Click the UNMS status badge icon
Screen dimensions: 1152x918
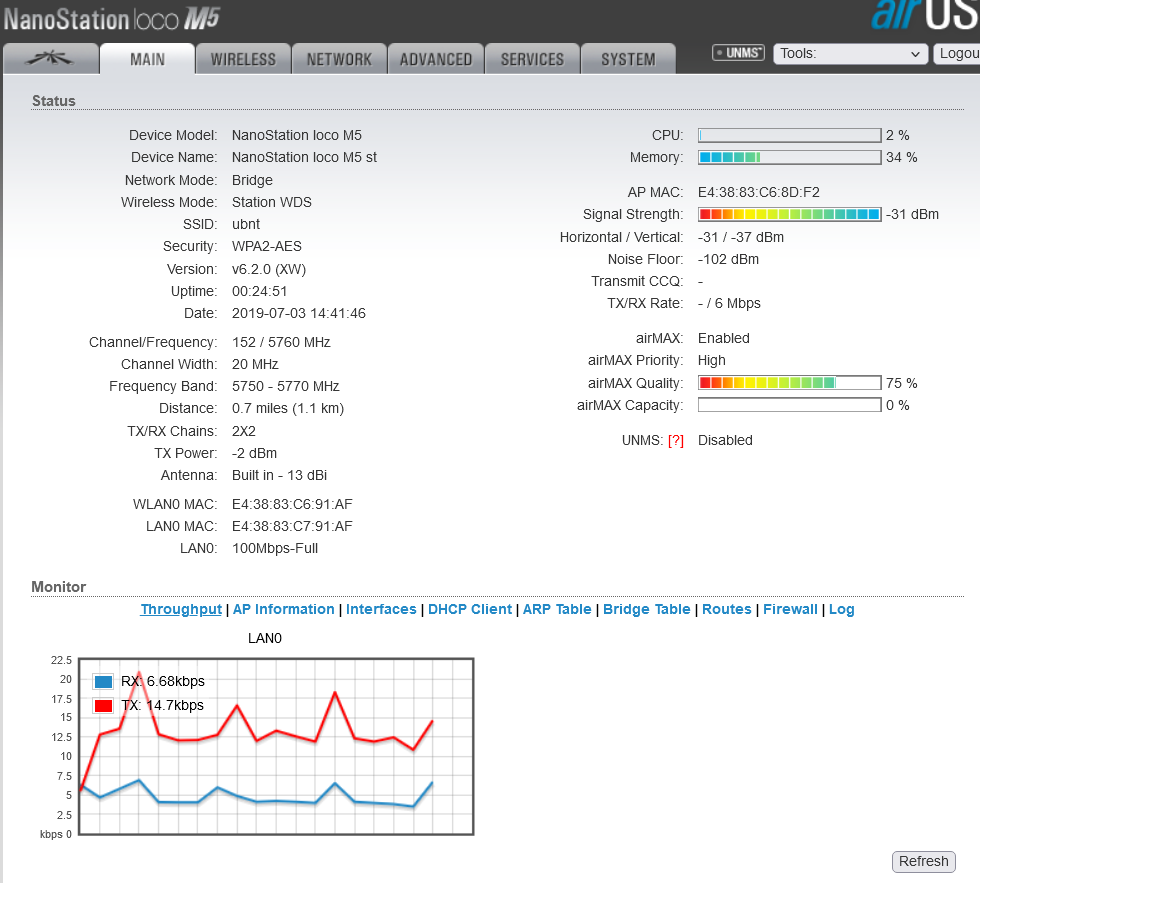738,53
